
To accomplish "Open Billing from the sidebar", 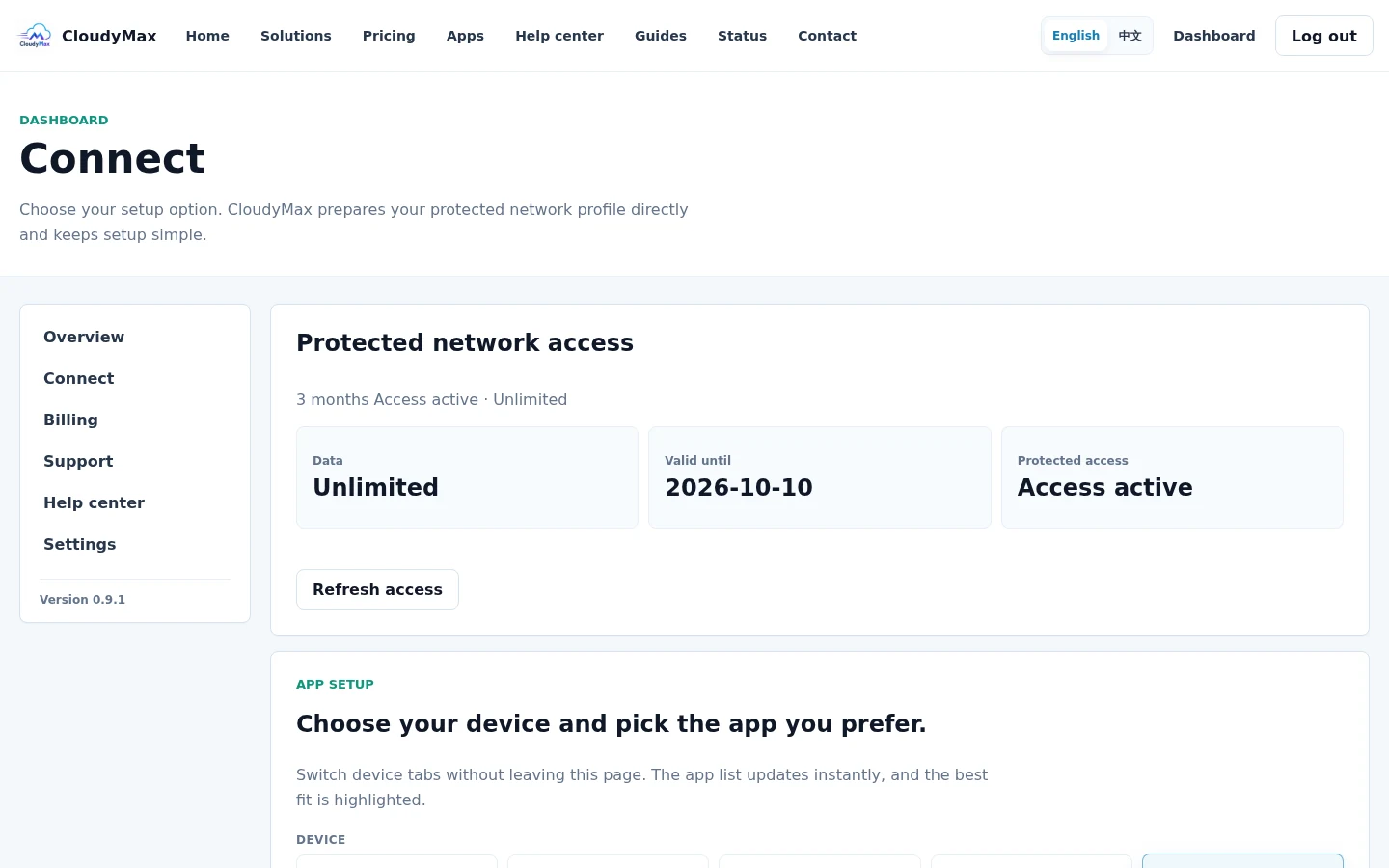I will pyautogui.click(x=135, y=420).
